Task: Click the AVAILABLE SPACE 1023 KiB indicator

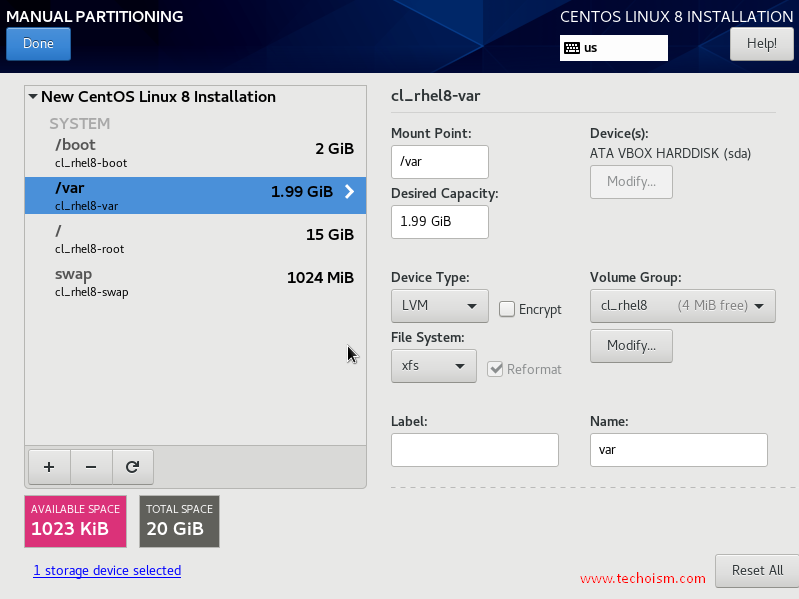Action: 75,522
